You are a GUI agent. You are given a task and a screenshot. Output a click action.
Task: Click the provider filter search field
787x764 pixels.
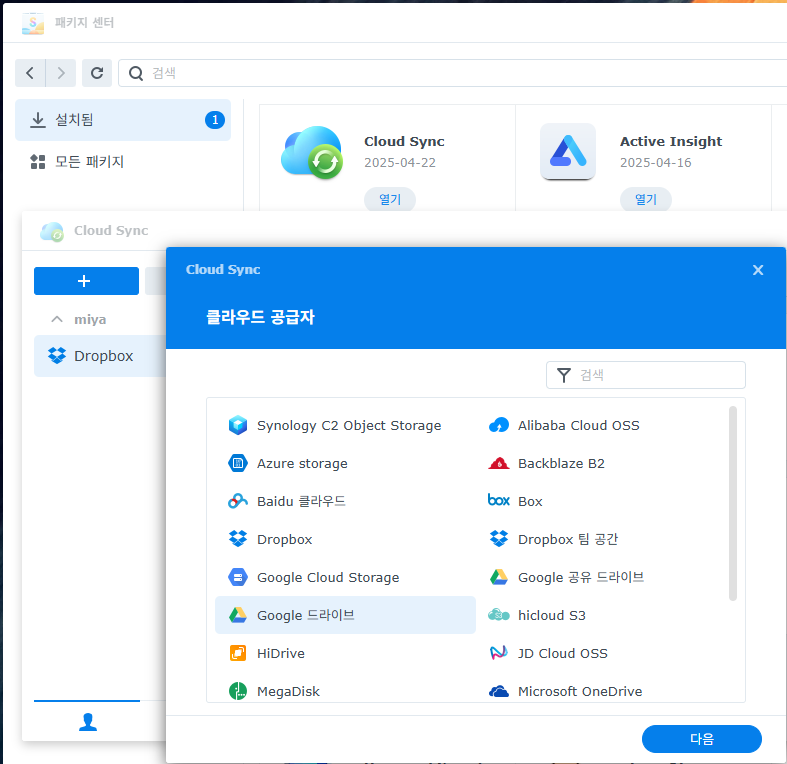click(x=646, y=375)
